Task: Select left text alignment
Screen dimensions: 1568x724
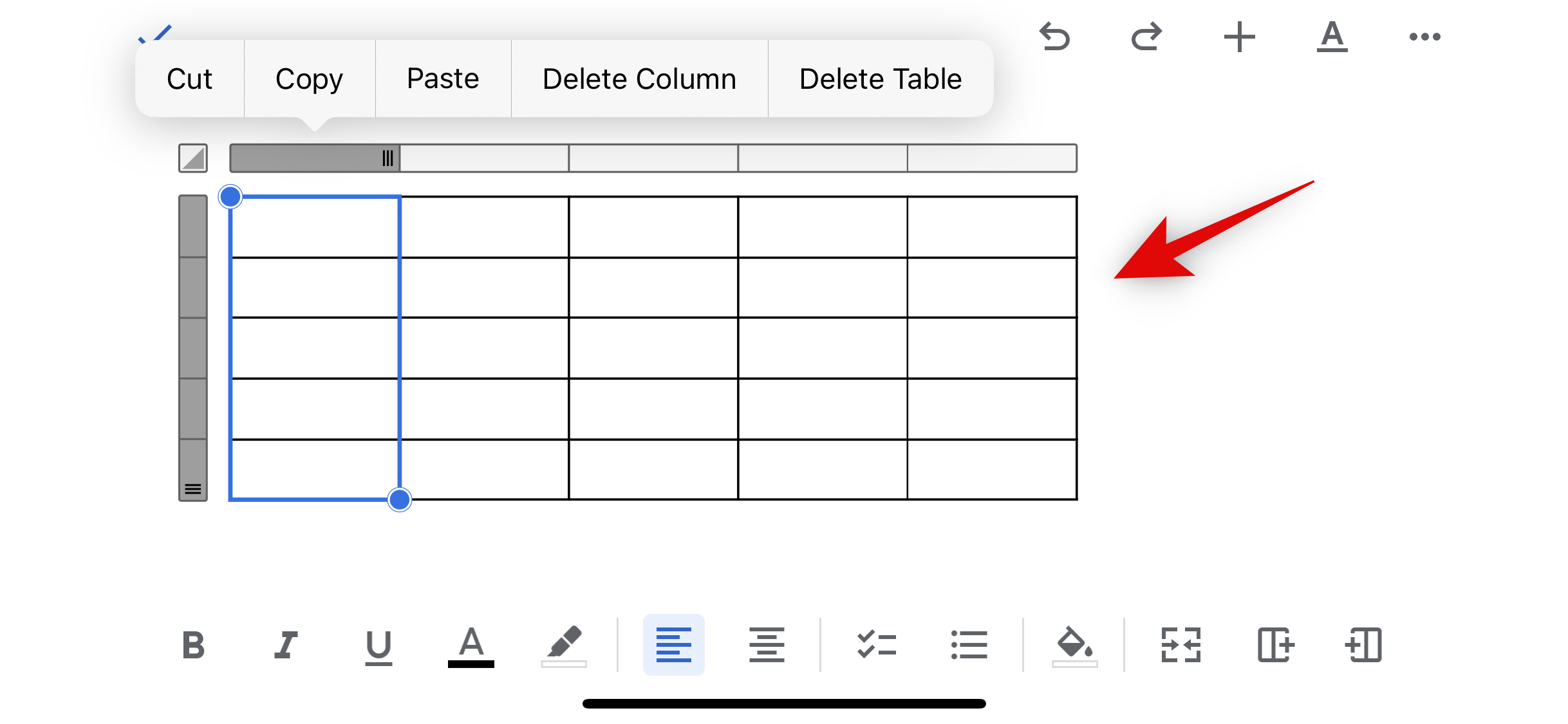Action: [673, 645]
